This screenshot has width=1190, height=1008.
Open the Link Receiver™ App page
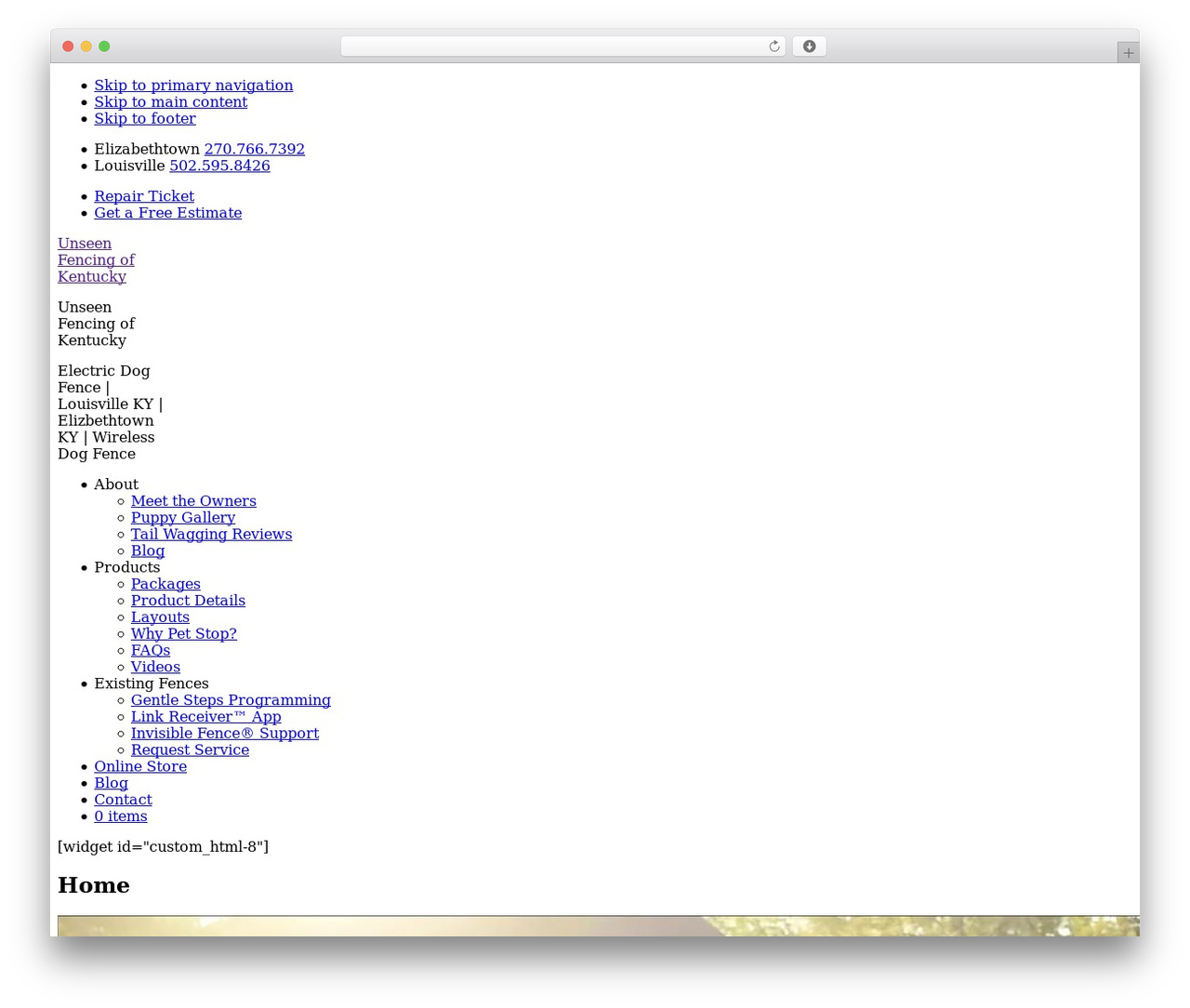[205, 718]
